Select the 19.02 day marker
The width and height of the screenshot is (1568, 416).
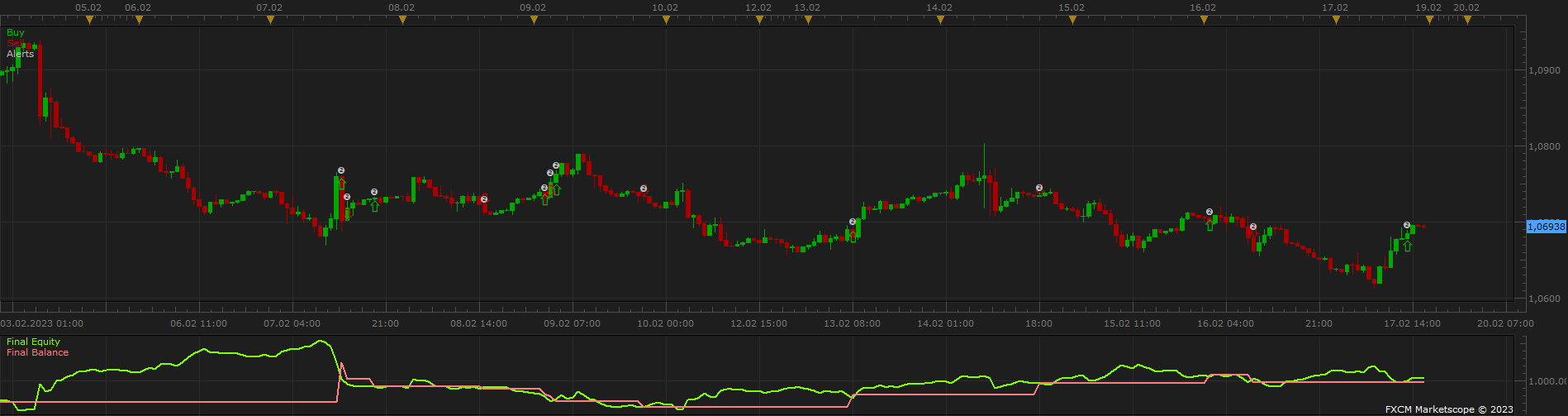[1429, 20]
